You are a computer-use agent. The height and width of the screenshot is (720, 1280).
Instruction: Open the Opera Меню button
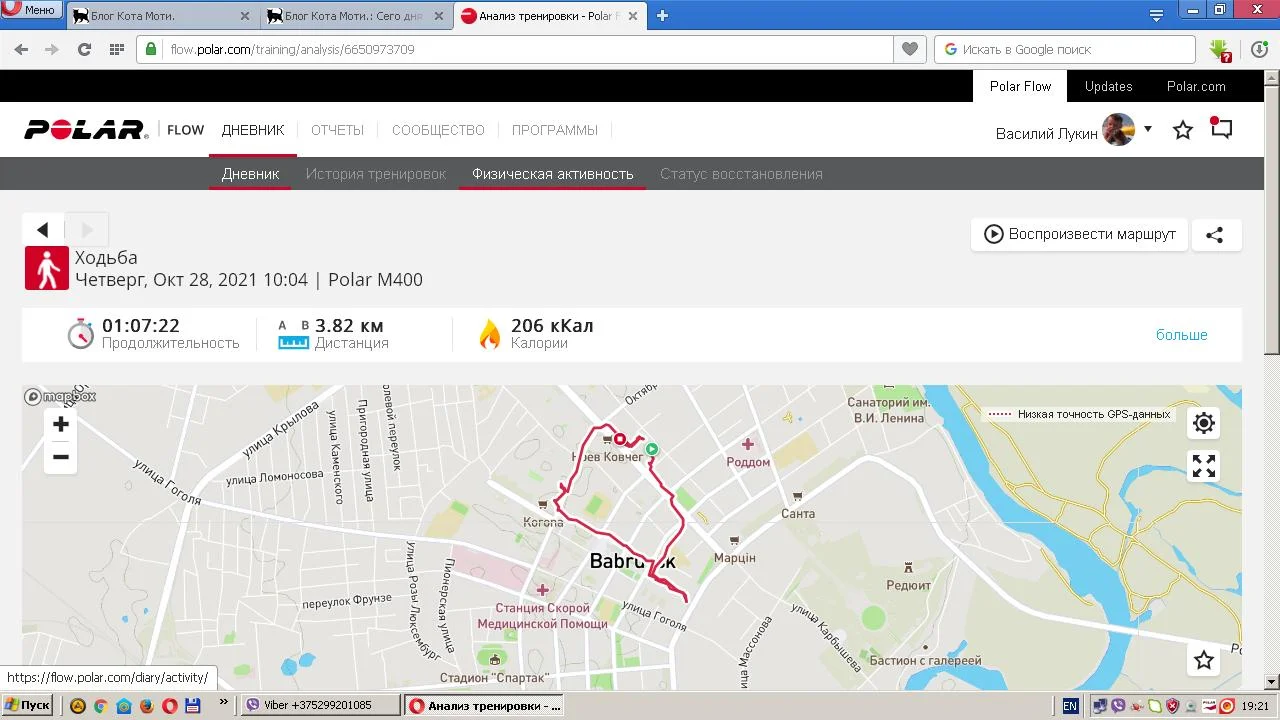pyautogui.click(x=31, y=10)
